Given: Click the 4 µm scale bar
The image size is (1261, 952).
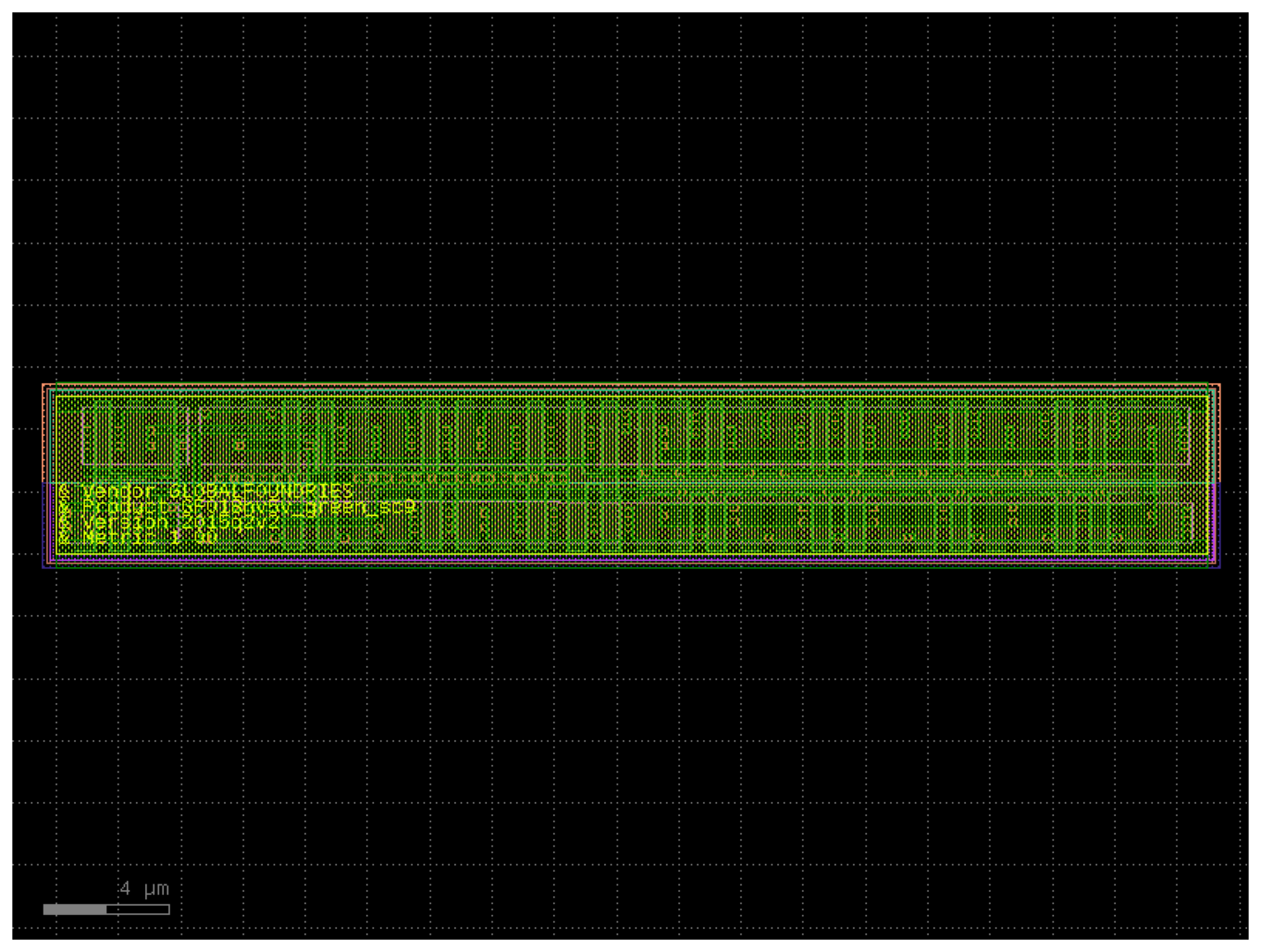Looking at the screenshot, I should tap(106, 909).
